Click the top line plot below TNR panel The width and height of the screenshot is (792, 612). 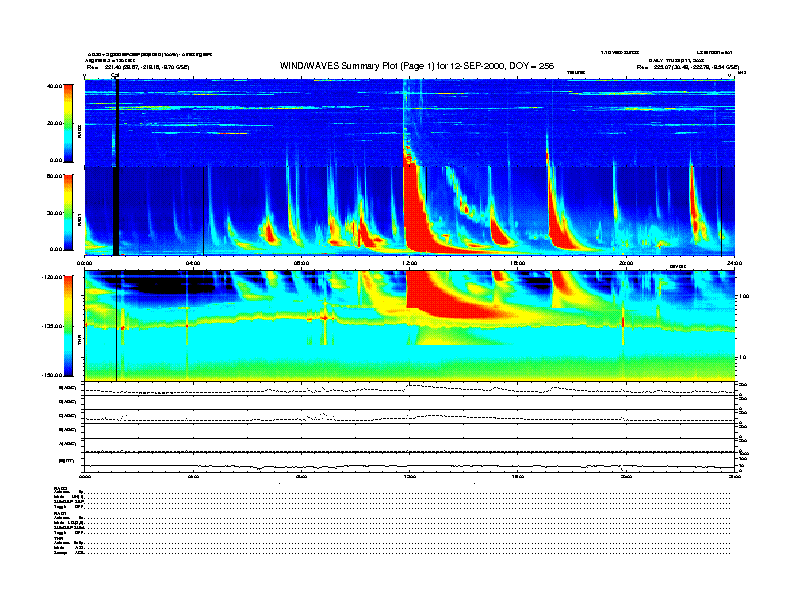point(409,389)
